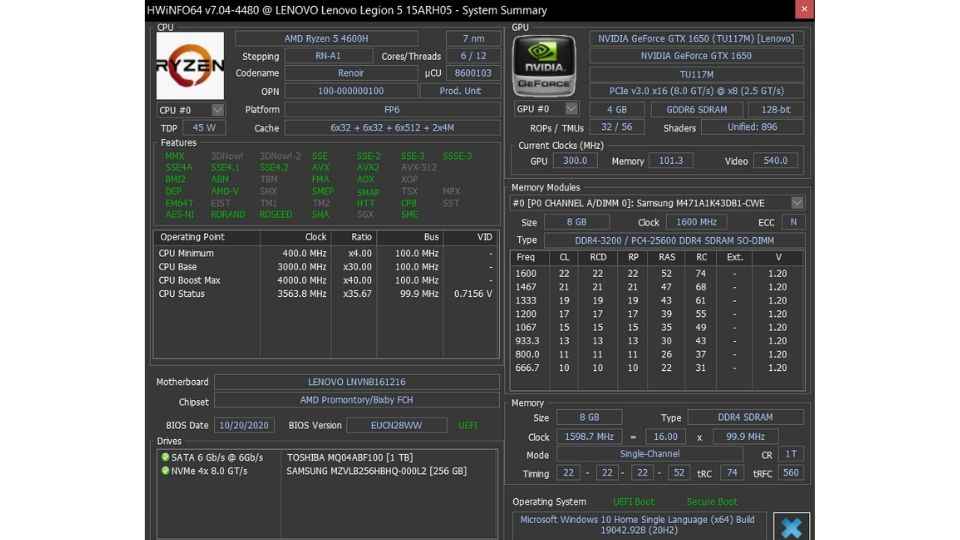This screenshot has width=960, height=540.
Task: Click the Codename Renoir field
Action: coord(350,73)
